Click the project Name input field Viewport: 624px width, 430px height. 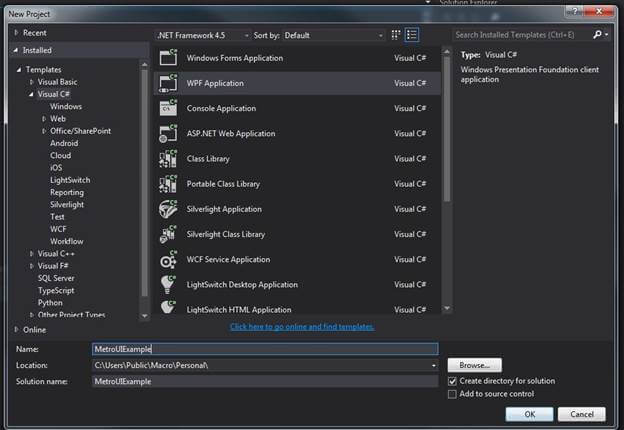265,349
